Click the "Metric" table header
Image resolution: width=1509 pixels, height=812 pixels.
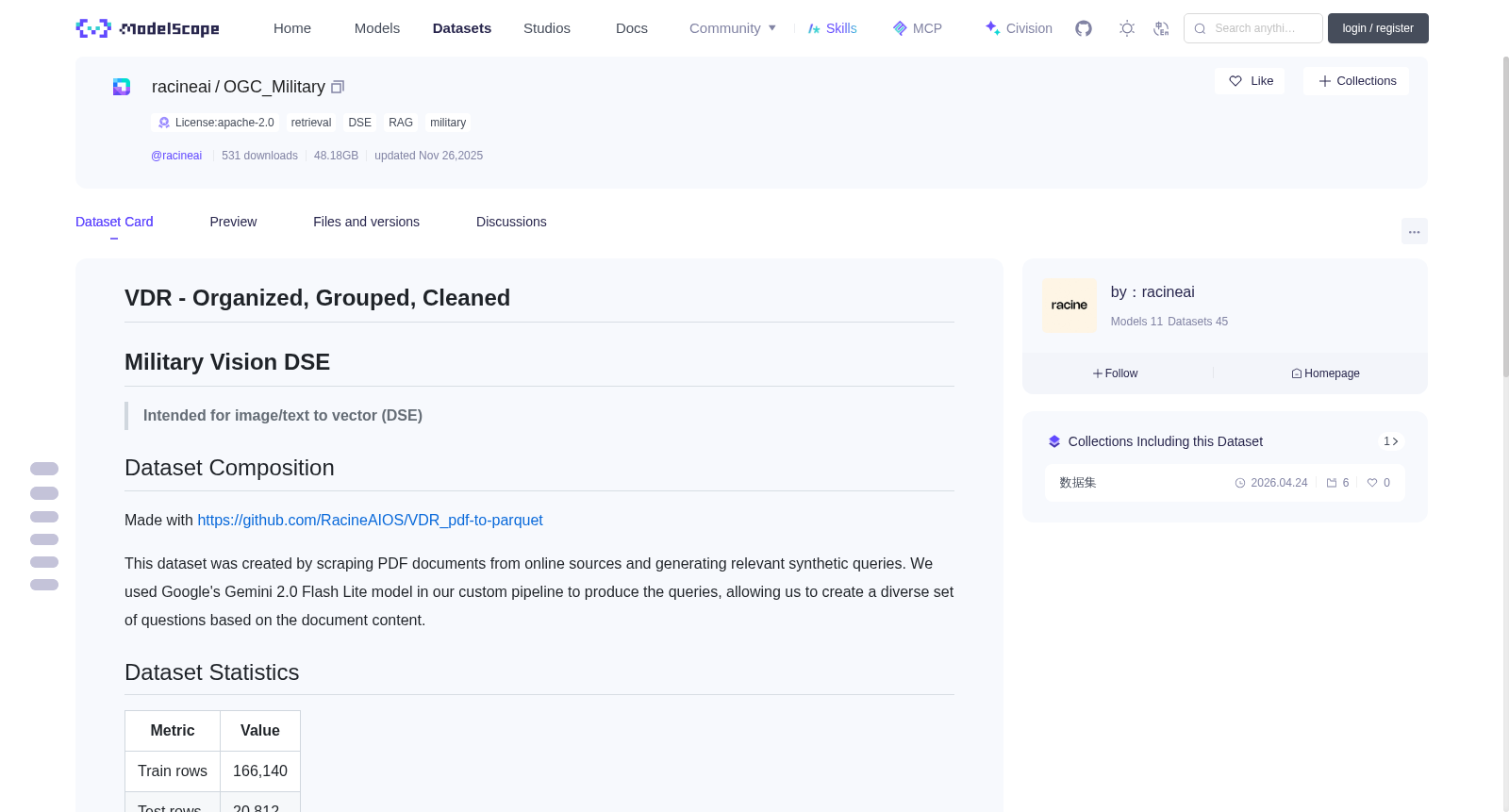[173, 731]
